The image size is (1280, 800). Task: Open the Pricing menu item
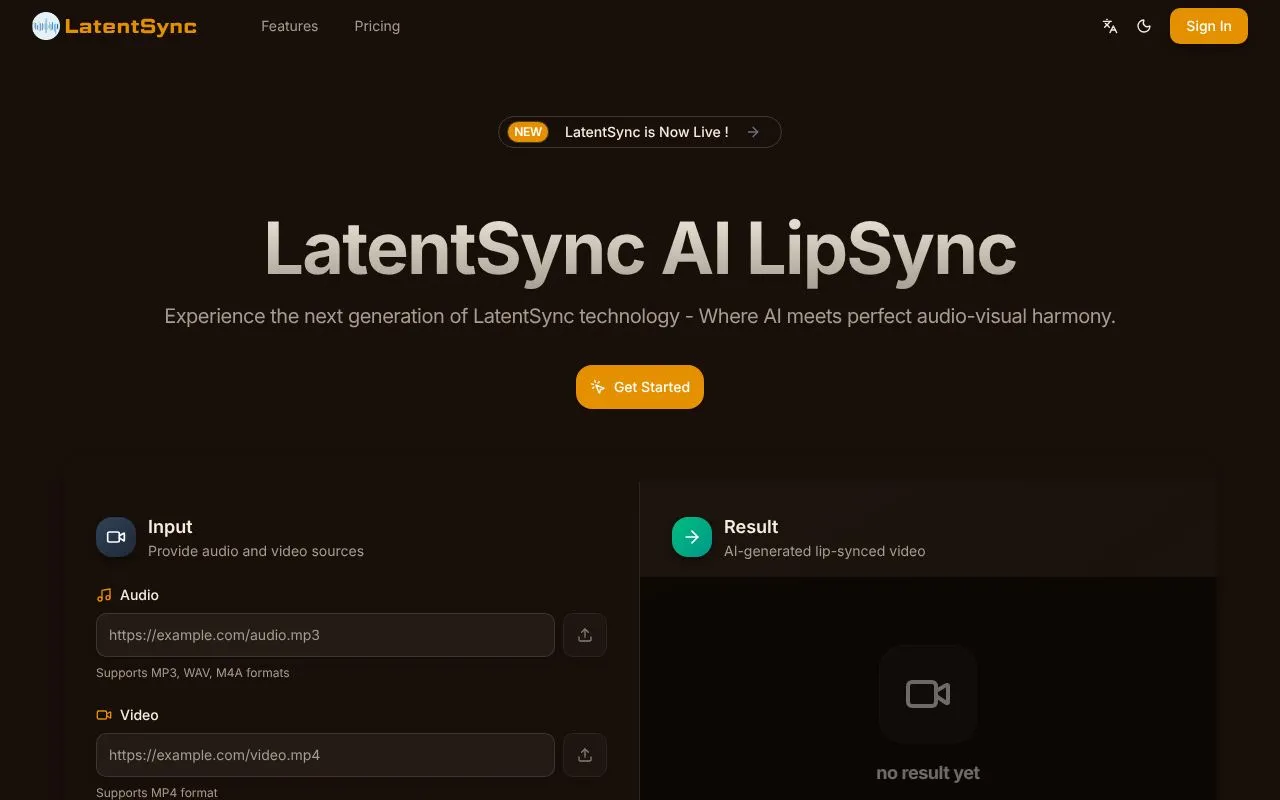377,26
